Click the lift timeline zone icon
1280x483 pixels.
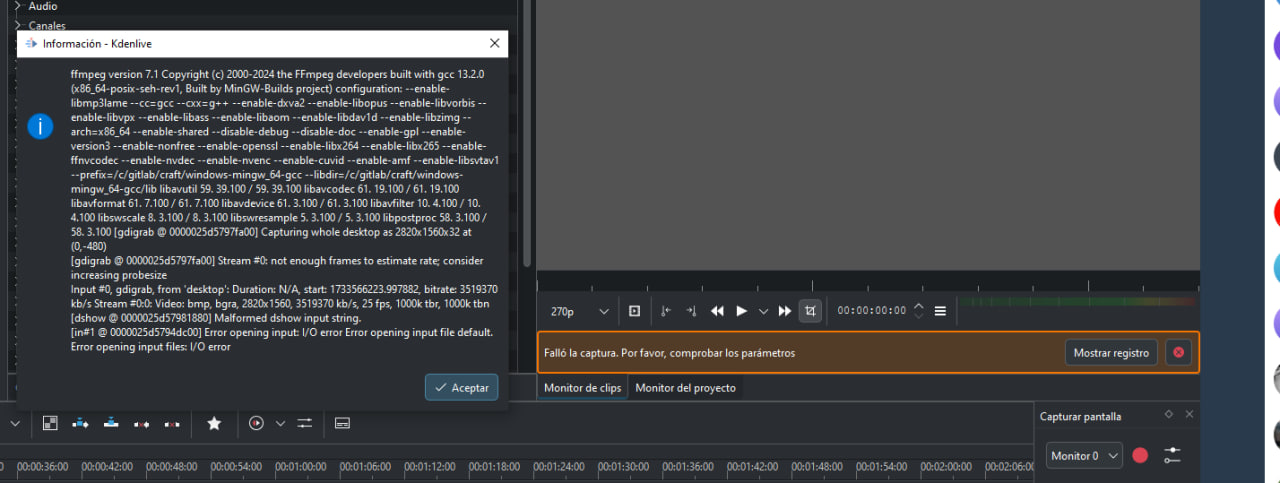coord(171,423)
